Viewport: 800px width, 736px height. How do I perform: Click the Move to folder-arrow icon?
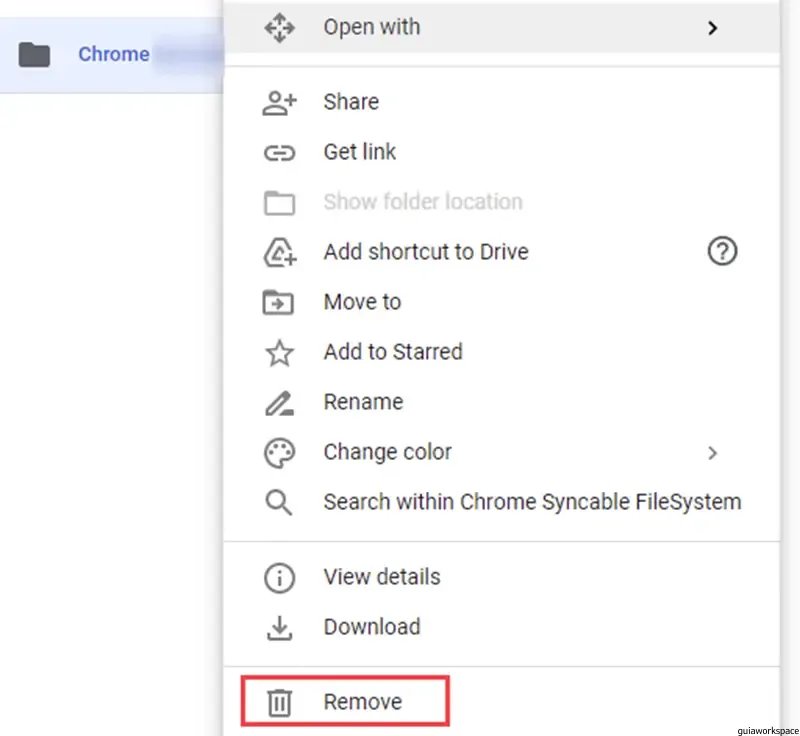pos(278,302)
